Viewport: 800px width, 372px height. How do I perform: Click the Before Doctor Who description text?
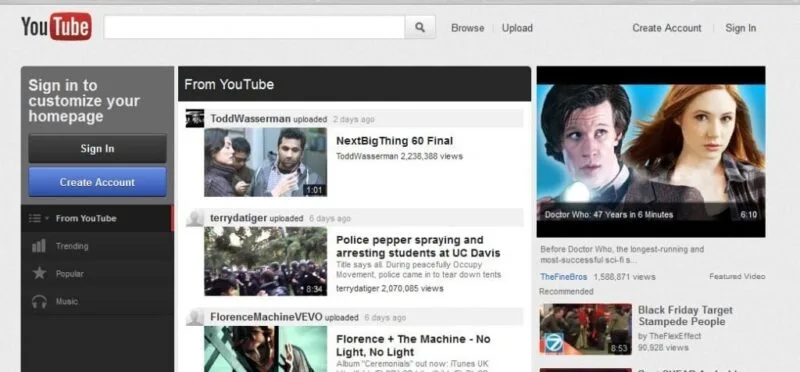(622, 255)
